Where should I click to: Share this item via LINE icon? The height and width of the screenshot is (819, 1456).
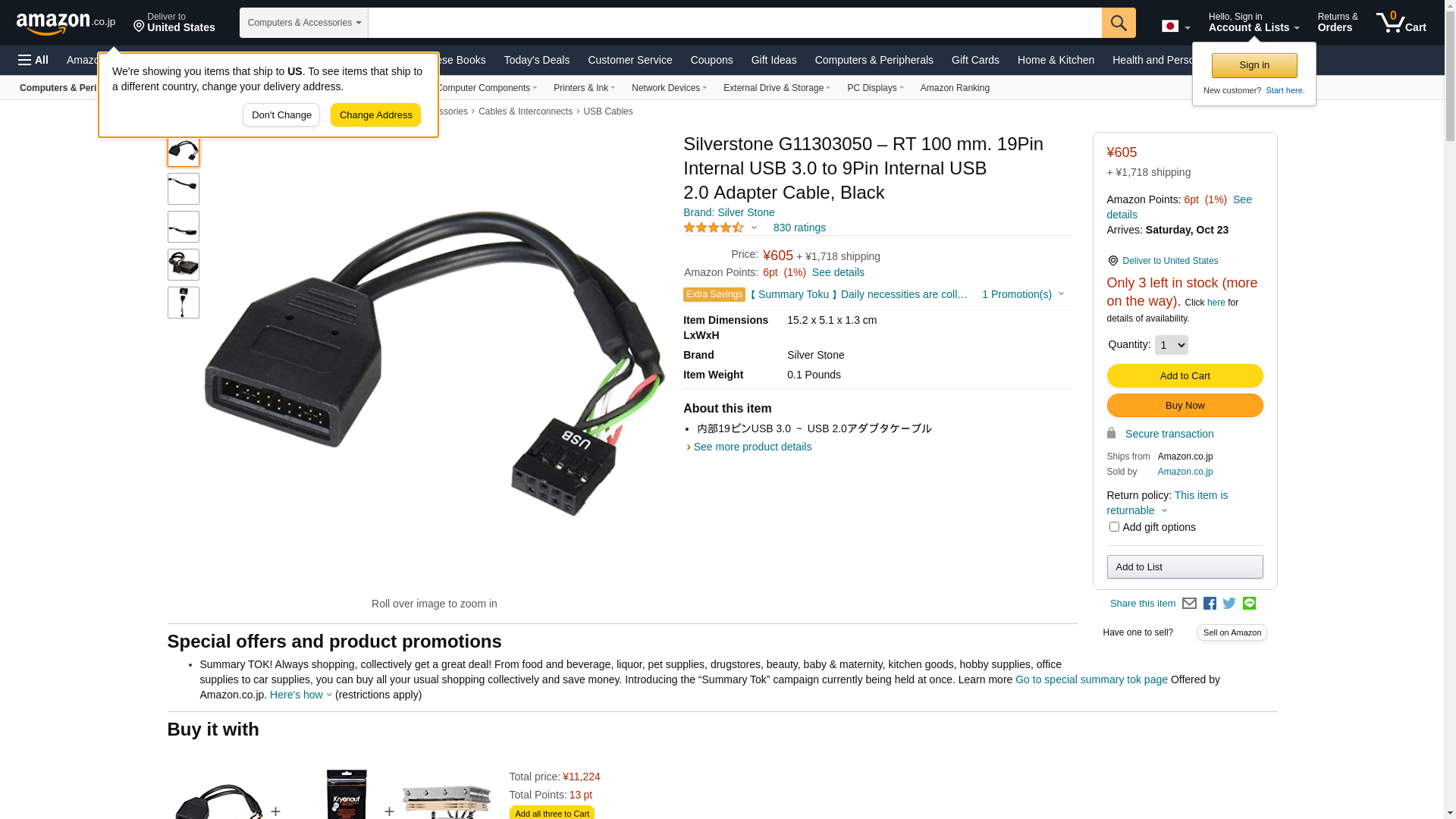1249,604
